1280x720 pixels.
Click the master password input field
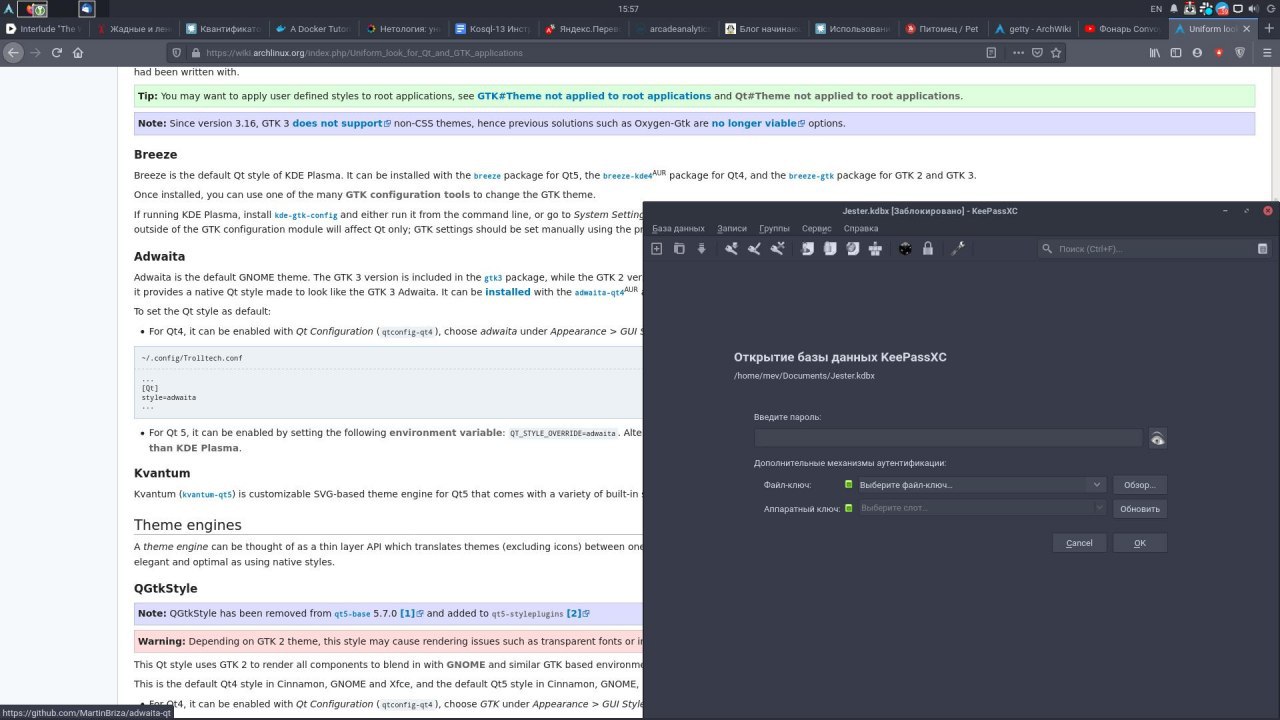tap(948, 438)
